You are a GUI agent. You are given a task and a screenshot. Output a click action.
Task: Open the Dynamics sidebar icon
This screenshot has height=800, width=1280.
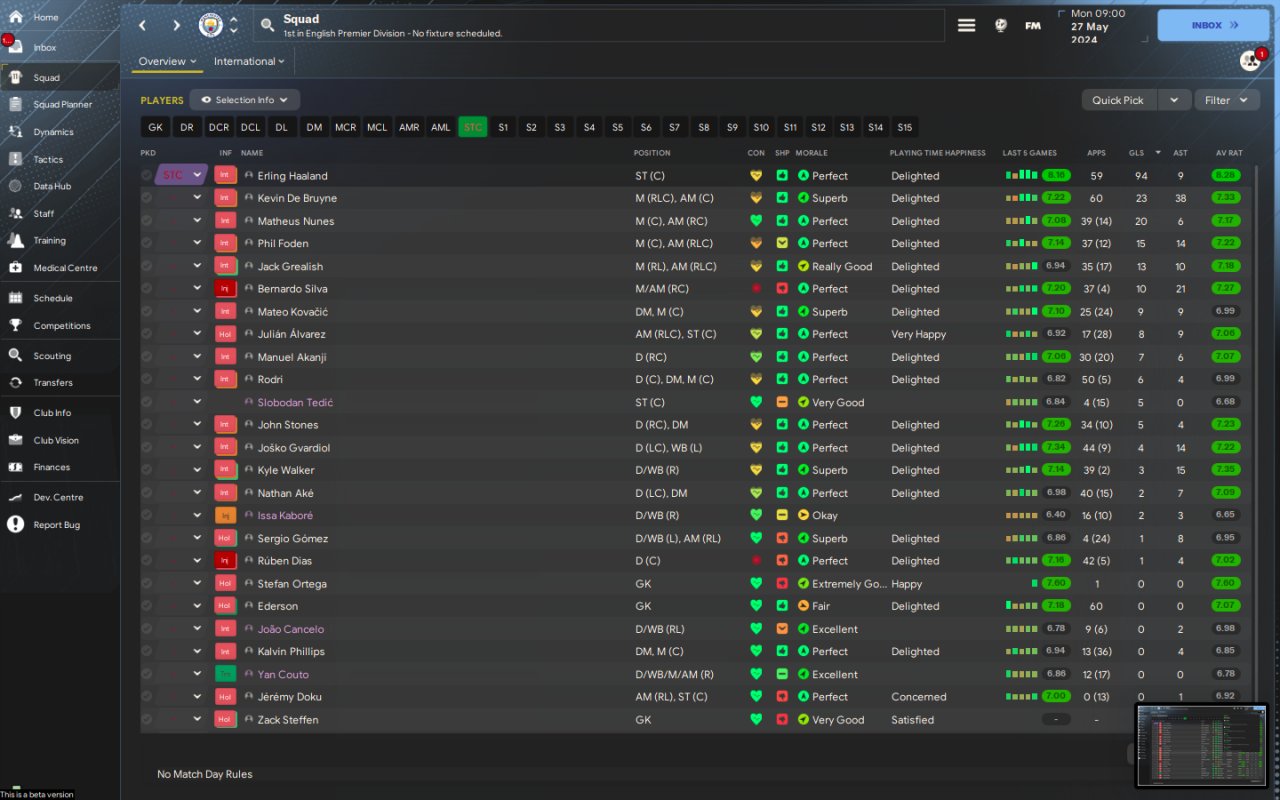coord(15,132)
